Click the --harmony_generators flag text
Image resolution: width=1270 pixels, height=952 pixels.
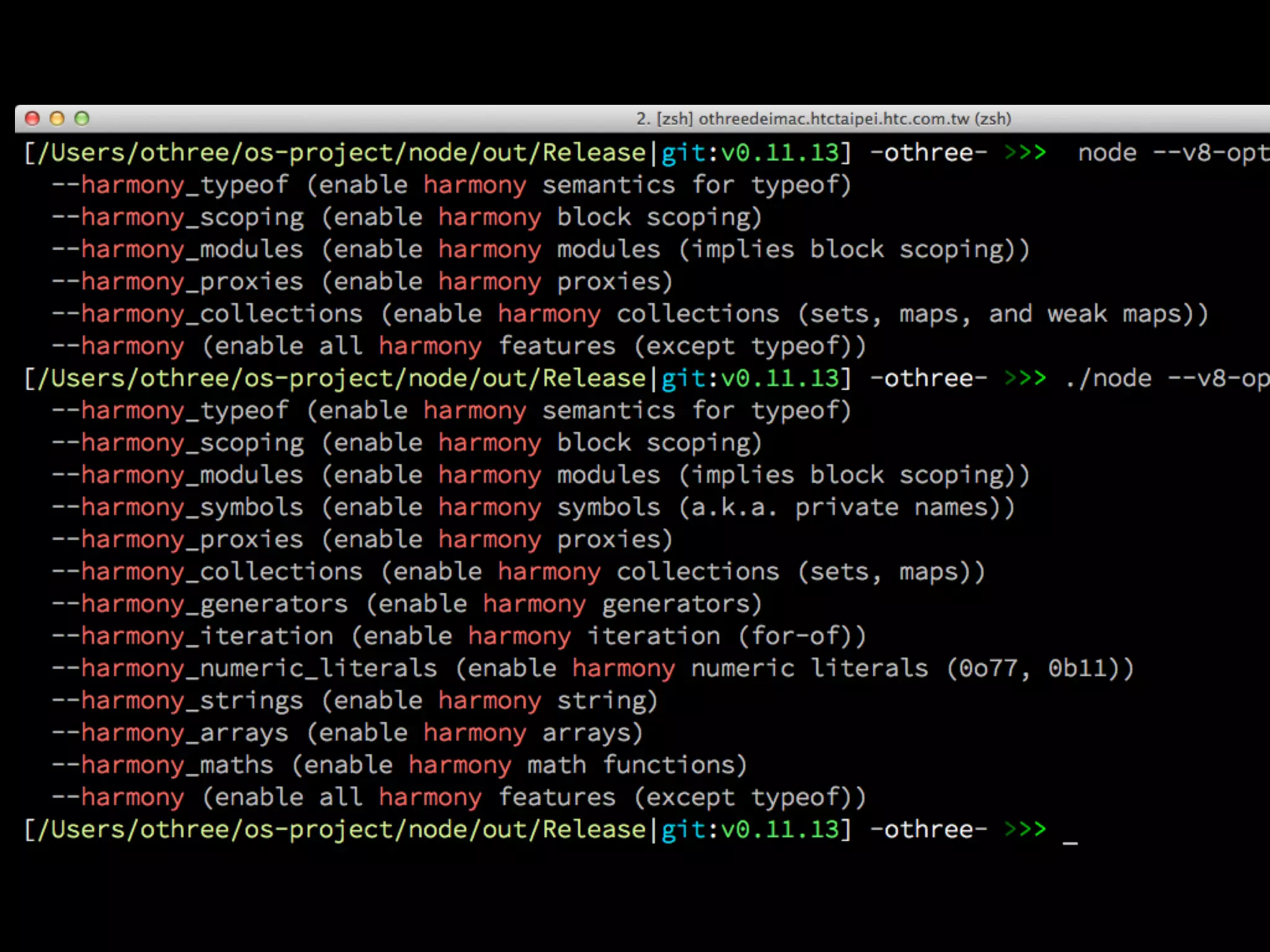click(200, 604)
